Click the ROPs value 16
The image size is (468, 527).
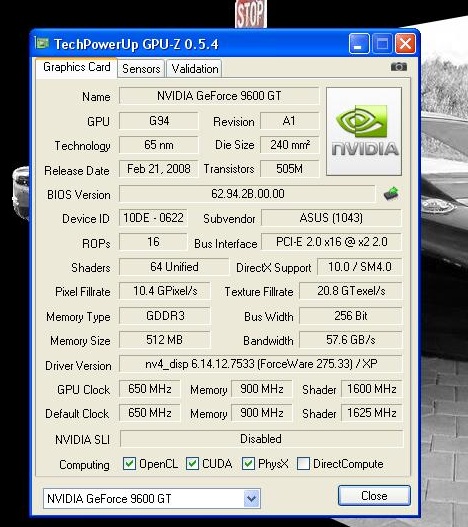click(153, 242)
